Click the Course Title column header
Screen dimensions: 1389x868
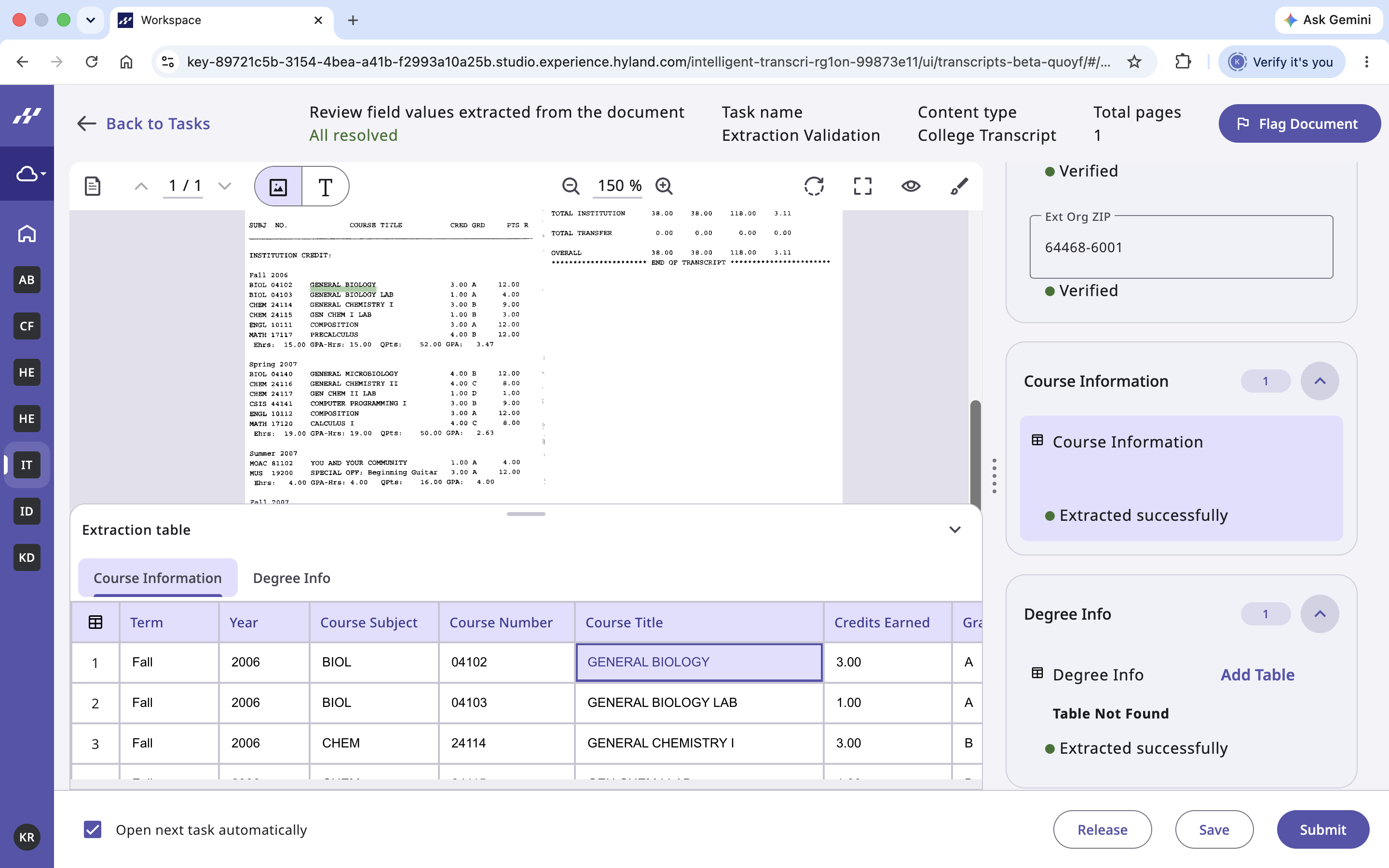tap(698, 622)
